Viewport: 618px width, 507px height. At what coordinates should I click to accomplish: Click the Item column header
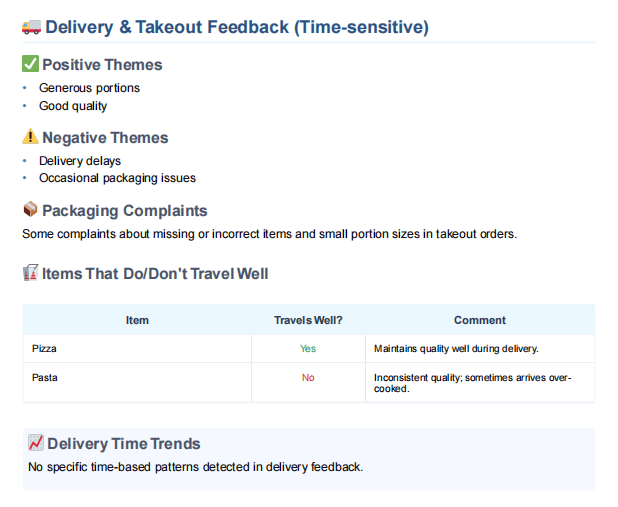137,320
